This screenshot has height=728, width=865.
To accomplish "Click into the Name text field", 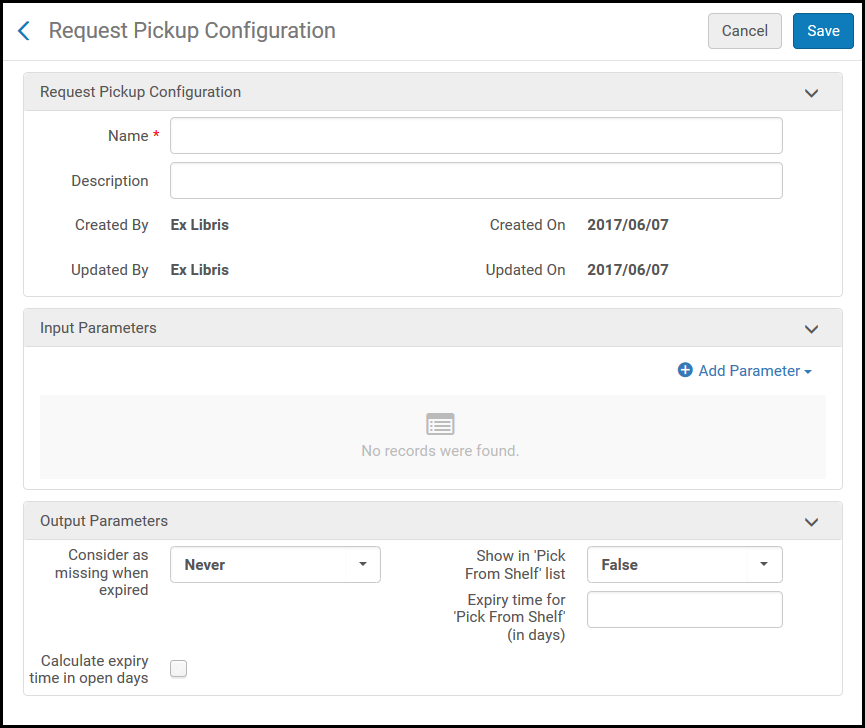I will coord(476,136).
